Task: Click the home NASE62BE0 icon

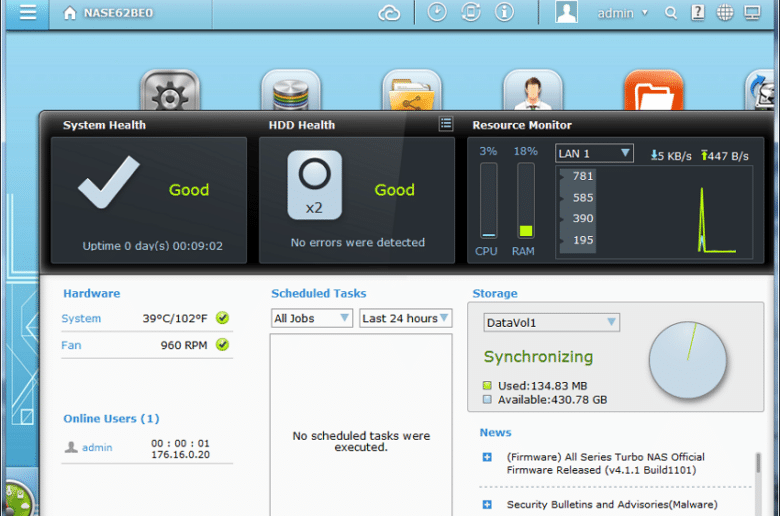Action: (70, 13)
